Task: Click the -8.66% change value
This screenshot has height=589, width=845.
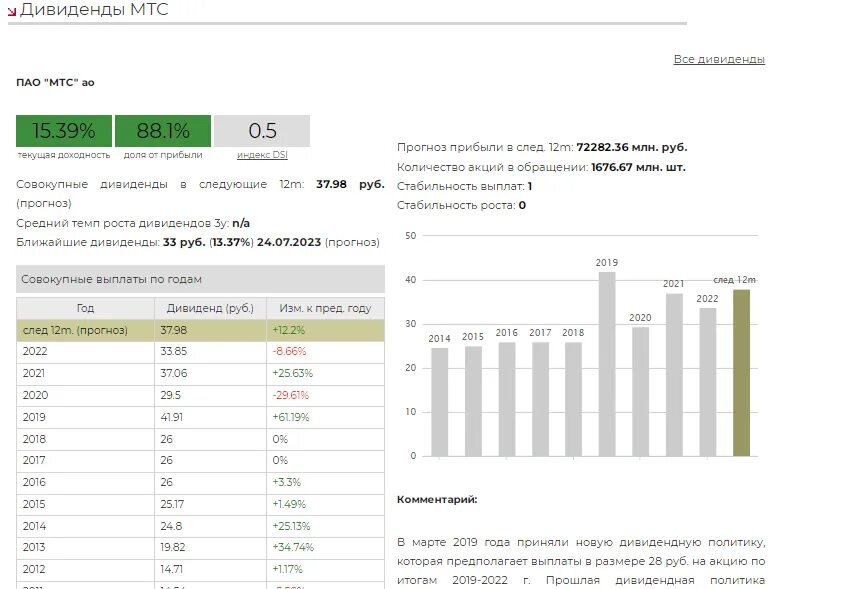Action: (289, 351)
